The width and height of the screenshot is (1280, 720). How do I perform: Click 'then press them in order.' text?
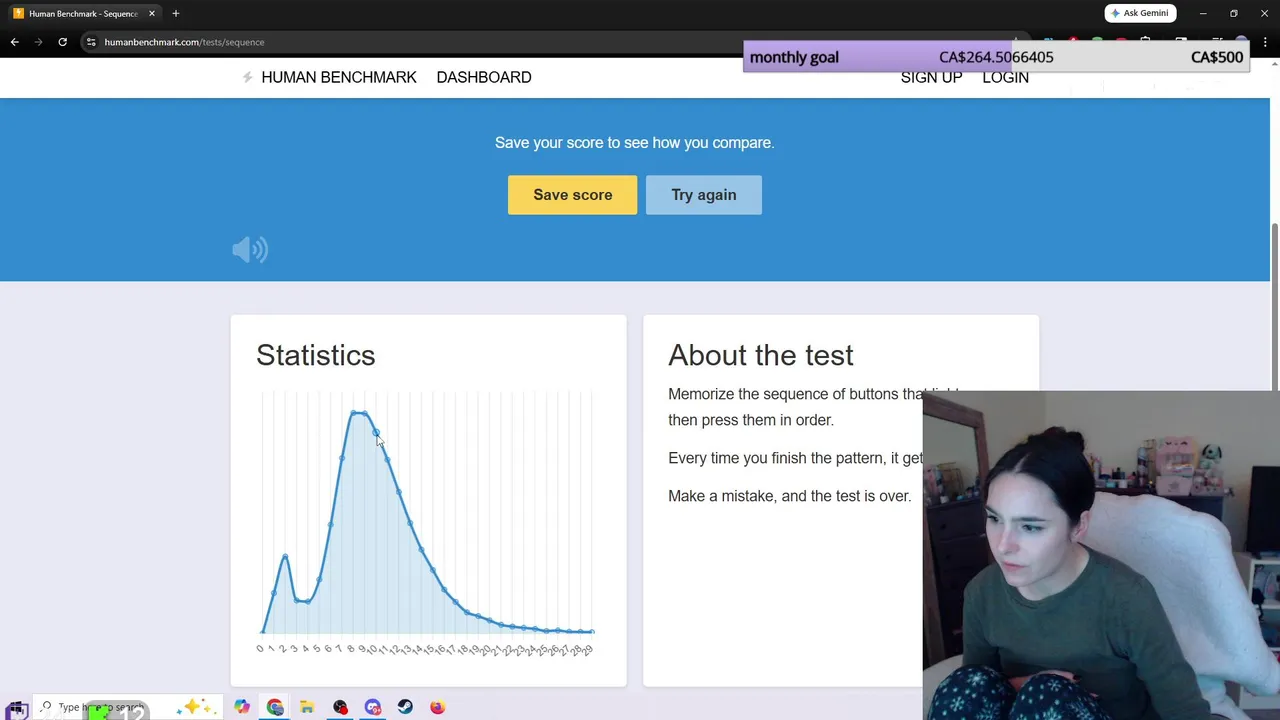pos(751,420)
